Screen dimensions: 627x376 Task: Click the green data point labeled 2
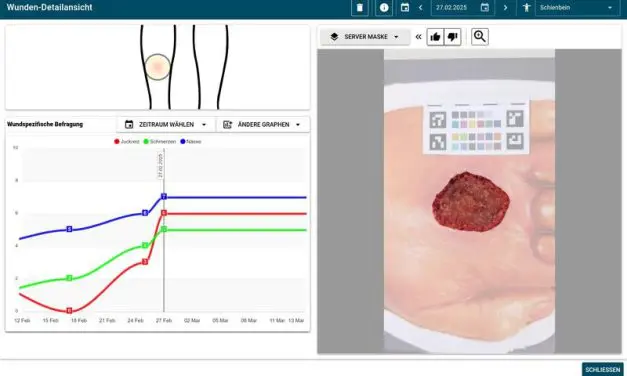pos(69,278)
